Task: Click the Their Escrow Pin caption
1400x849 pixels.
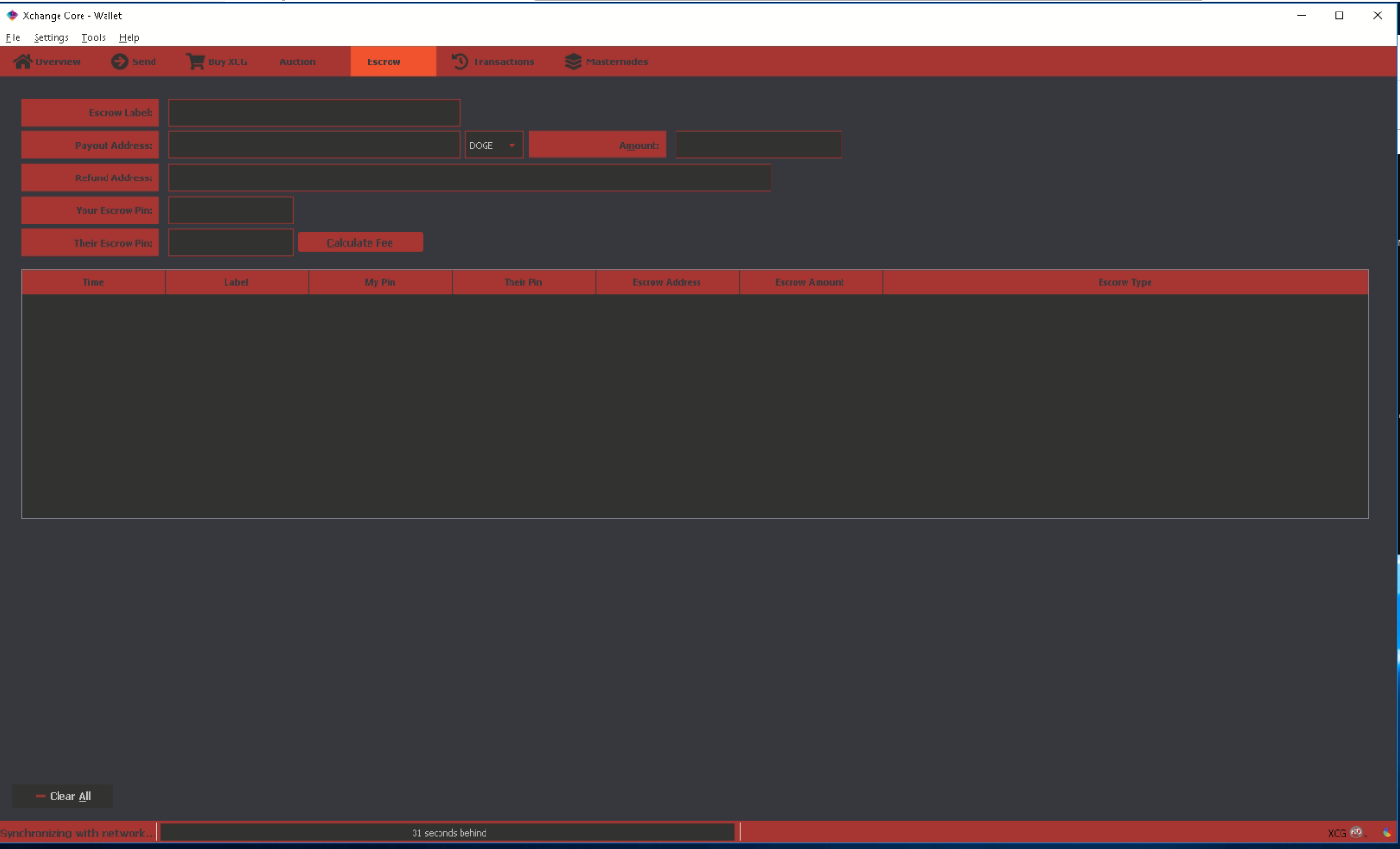Action: pyautogui.click(x=90, y=243)
